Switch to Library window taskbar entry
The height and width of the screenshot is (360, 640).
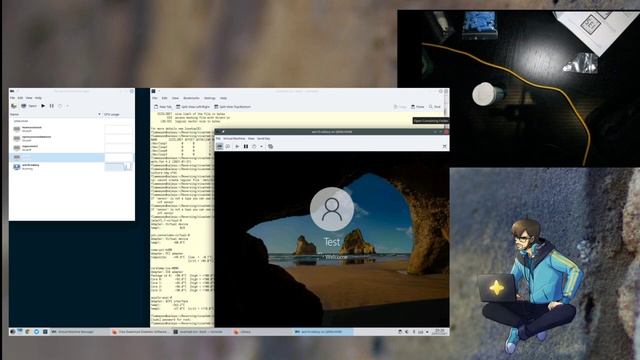click(261, 332)
